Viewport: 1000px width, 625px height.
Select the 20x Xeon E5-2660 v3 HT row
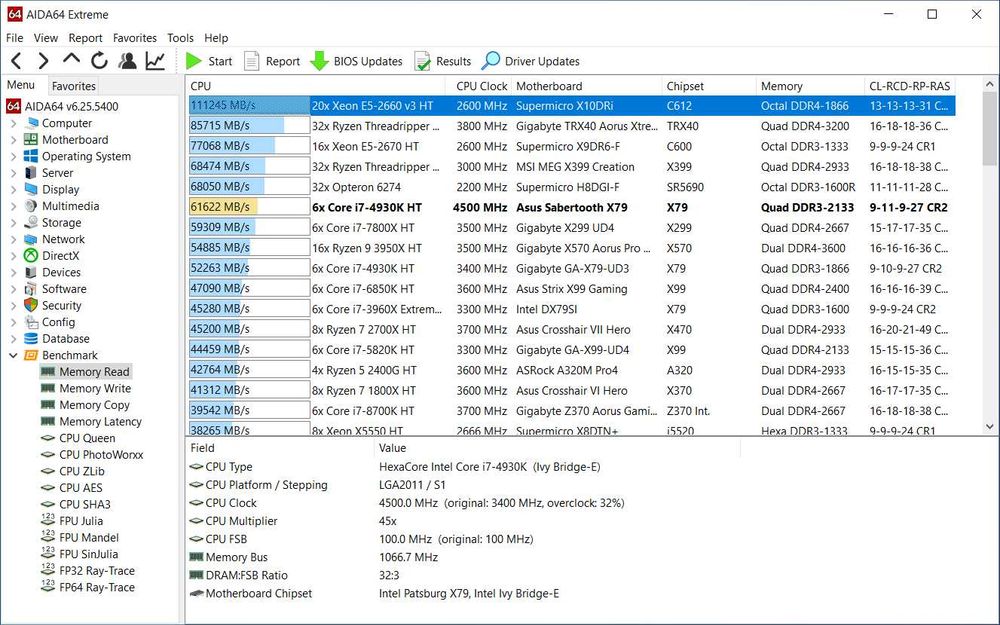(572, 106)
